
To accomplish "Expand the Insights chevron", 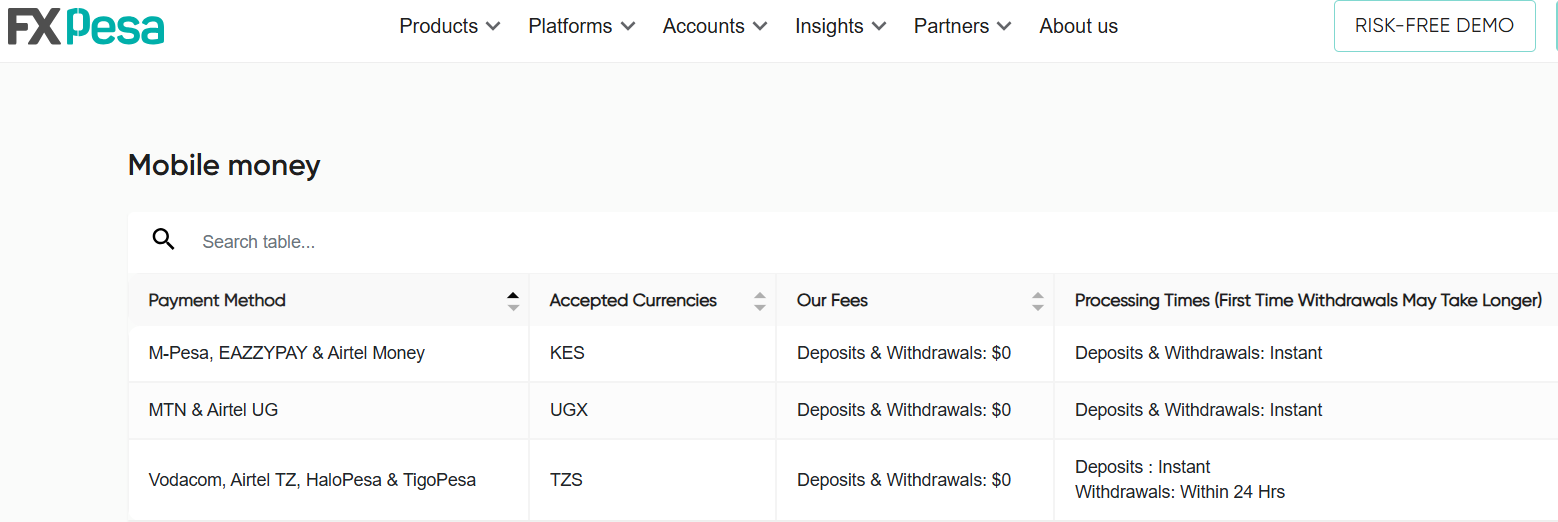I will pos(879,27).
